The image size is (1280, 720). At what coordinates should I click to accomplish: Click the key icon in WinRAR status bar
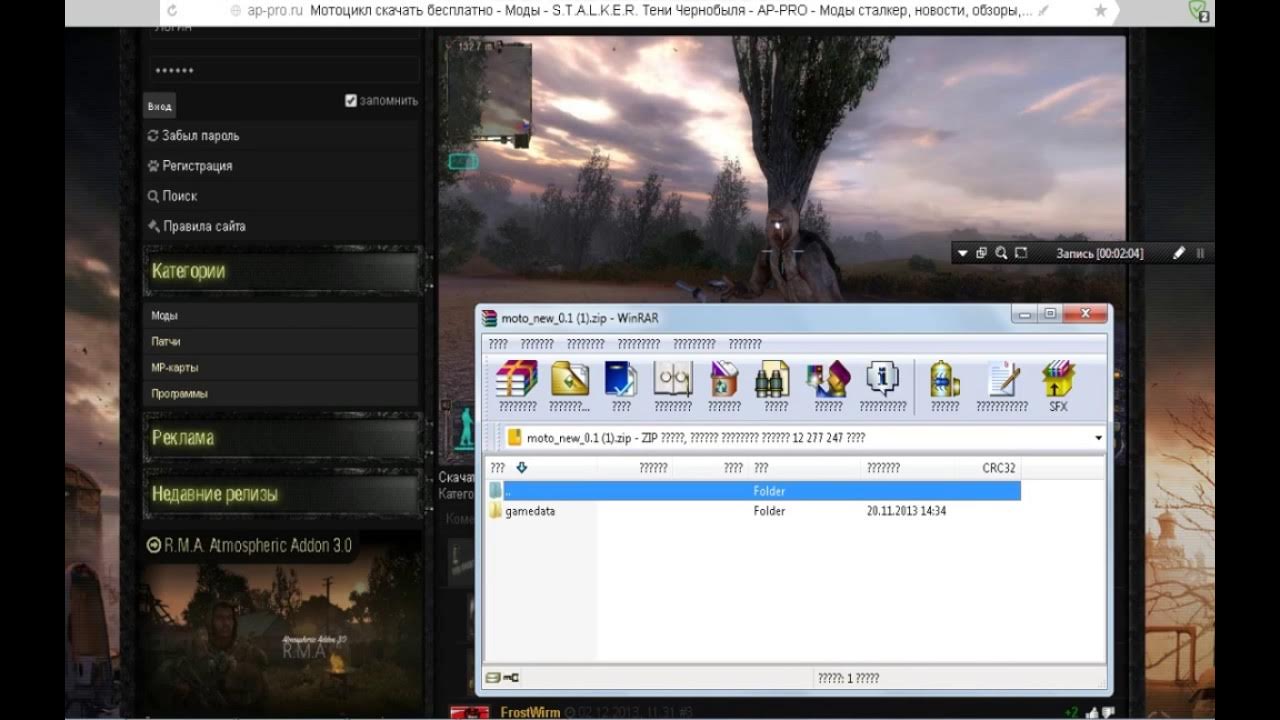(x=511, y=678)
